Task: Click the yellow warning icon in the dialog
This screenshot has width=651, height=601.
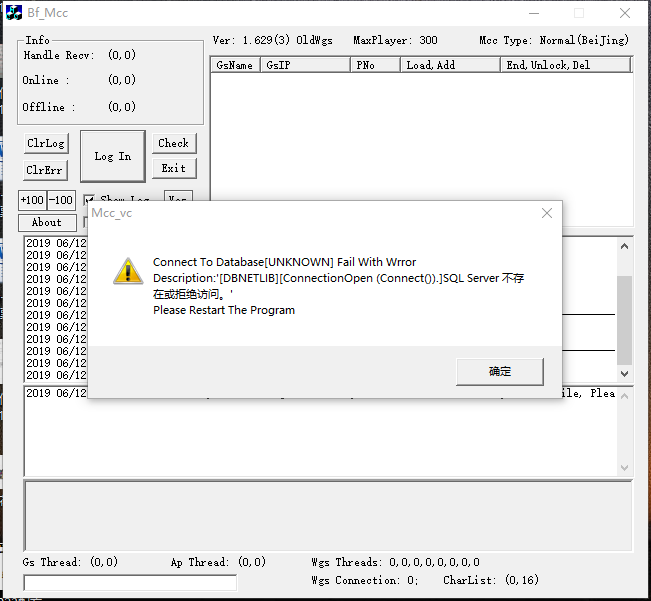Action: (126, 271)
